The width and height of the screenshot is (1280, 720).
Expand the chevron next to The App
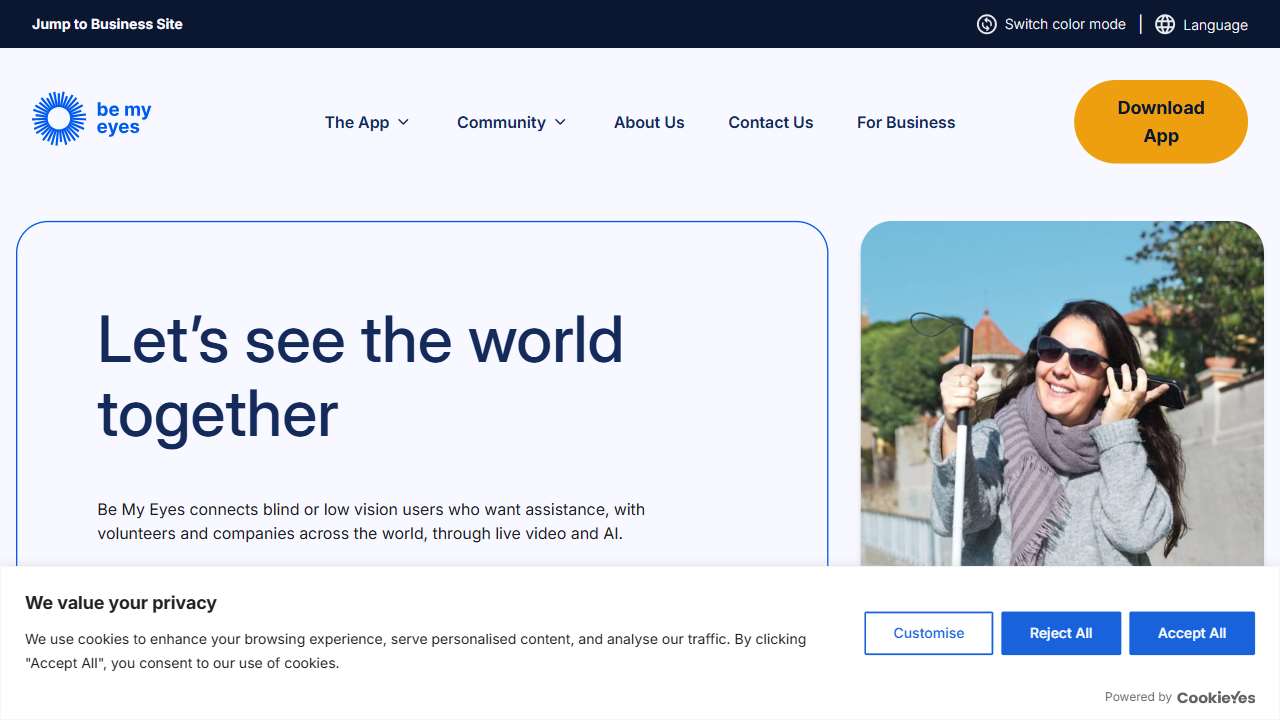pos(404,122)
